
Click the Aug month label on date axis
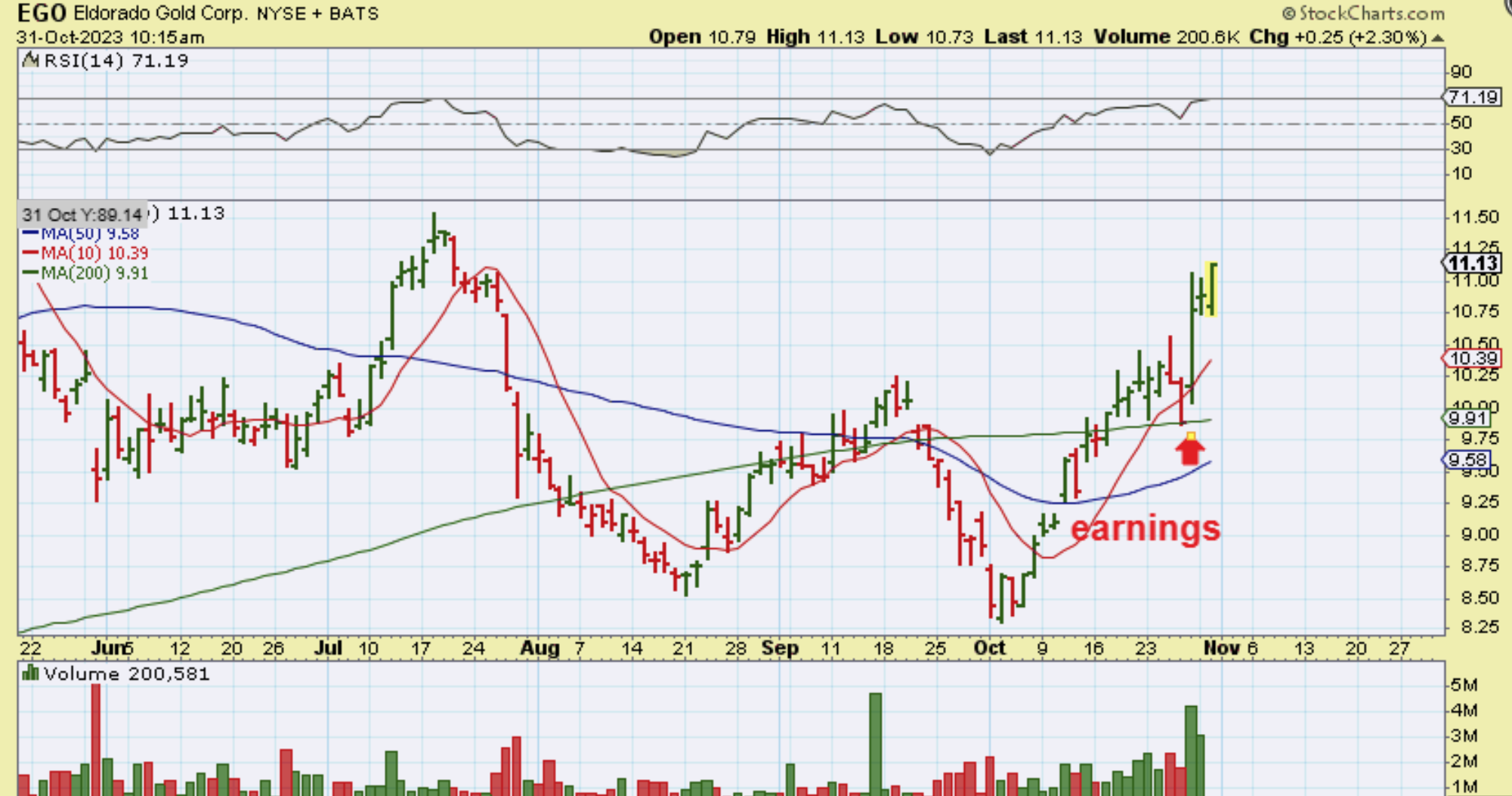pyautogui.click(x=540, y=649)
